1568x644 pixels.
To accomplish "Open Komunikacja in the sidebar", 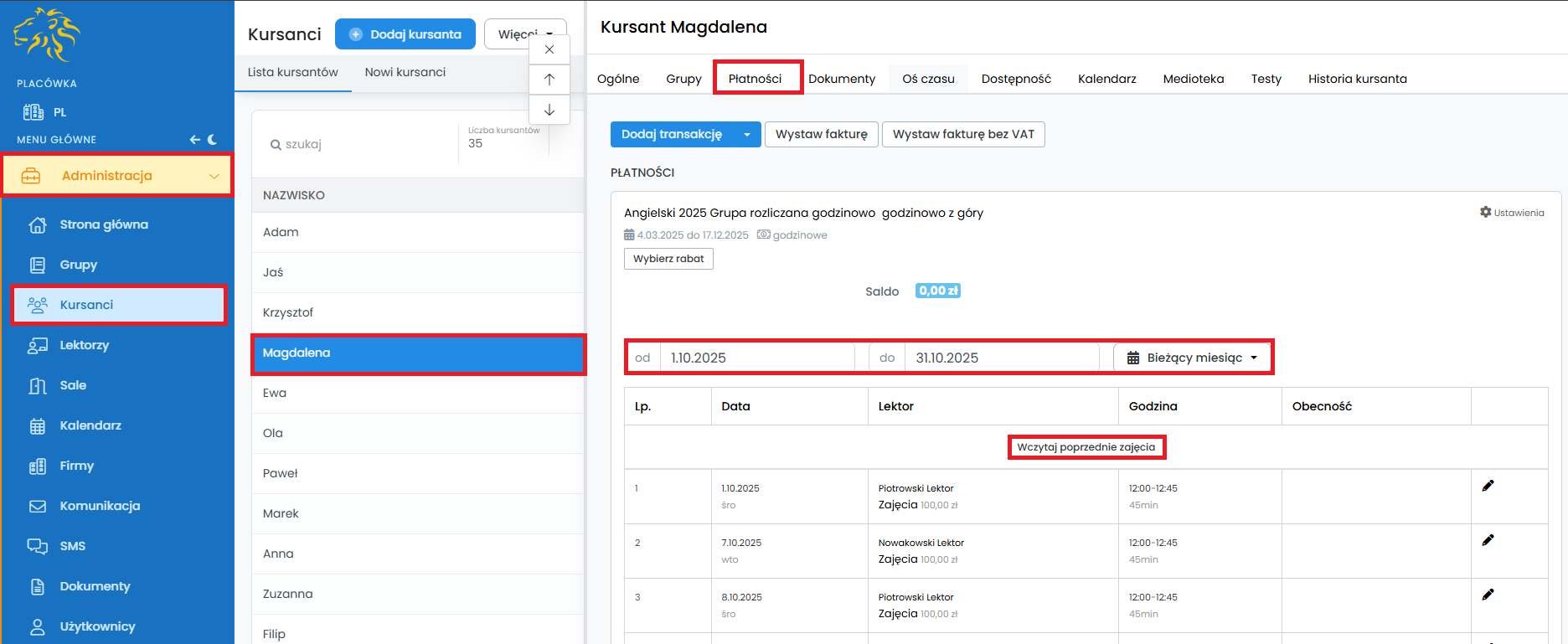I will 100,506.
